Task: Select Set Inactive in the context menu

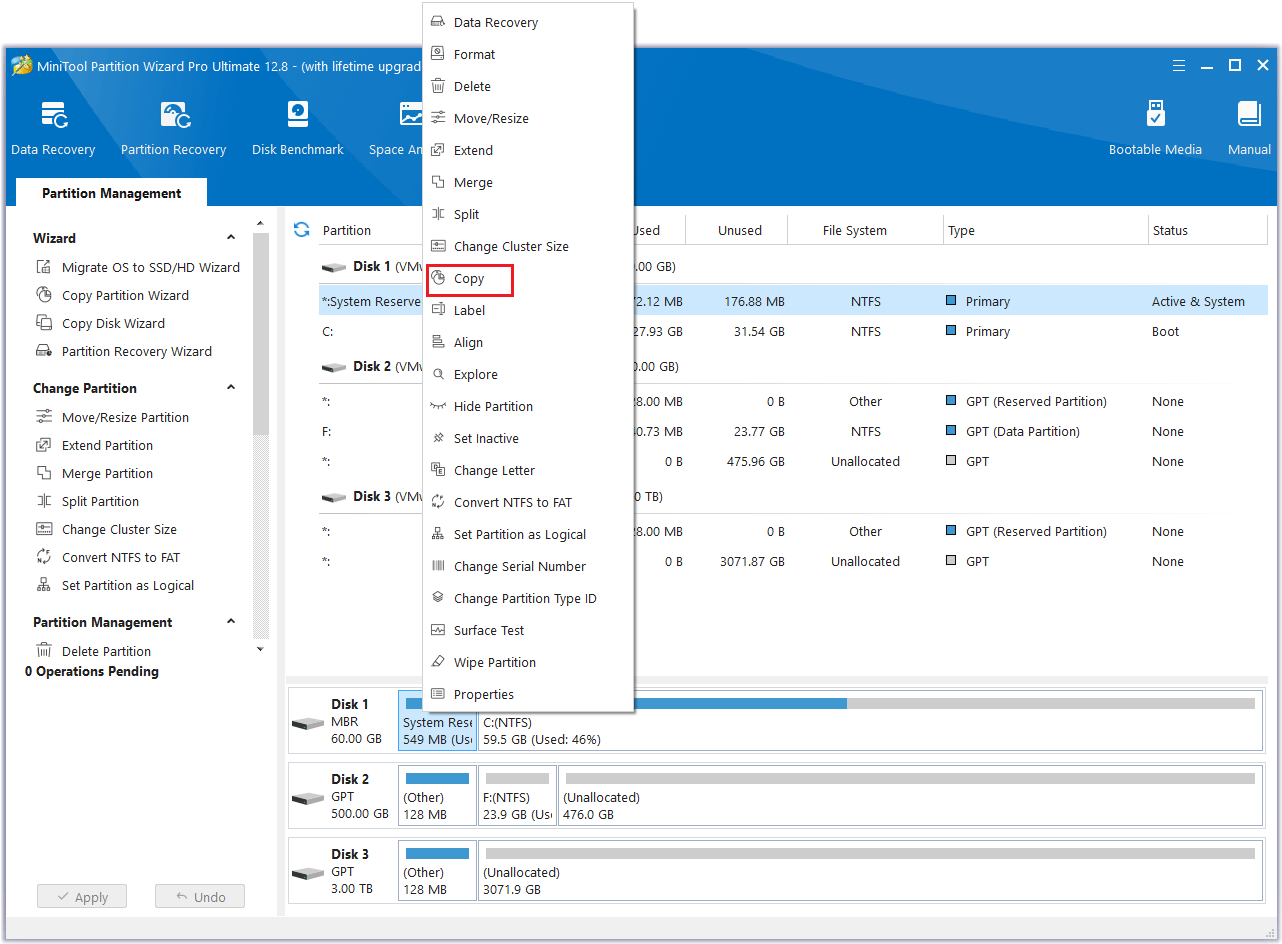Action: tap(528, 438)
